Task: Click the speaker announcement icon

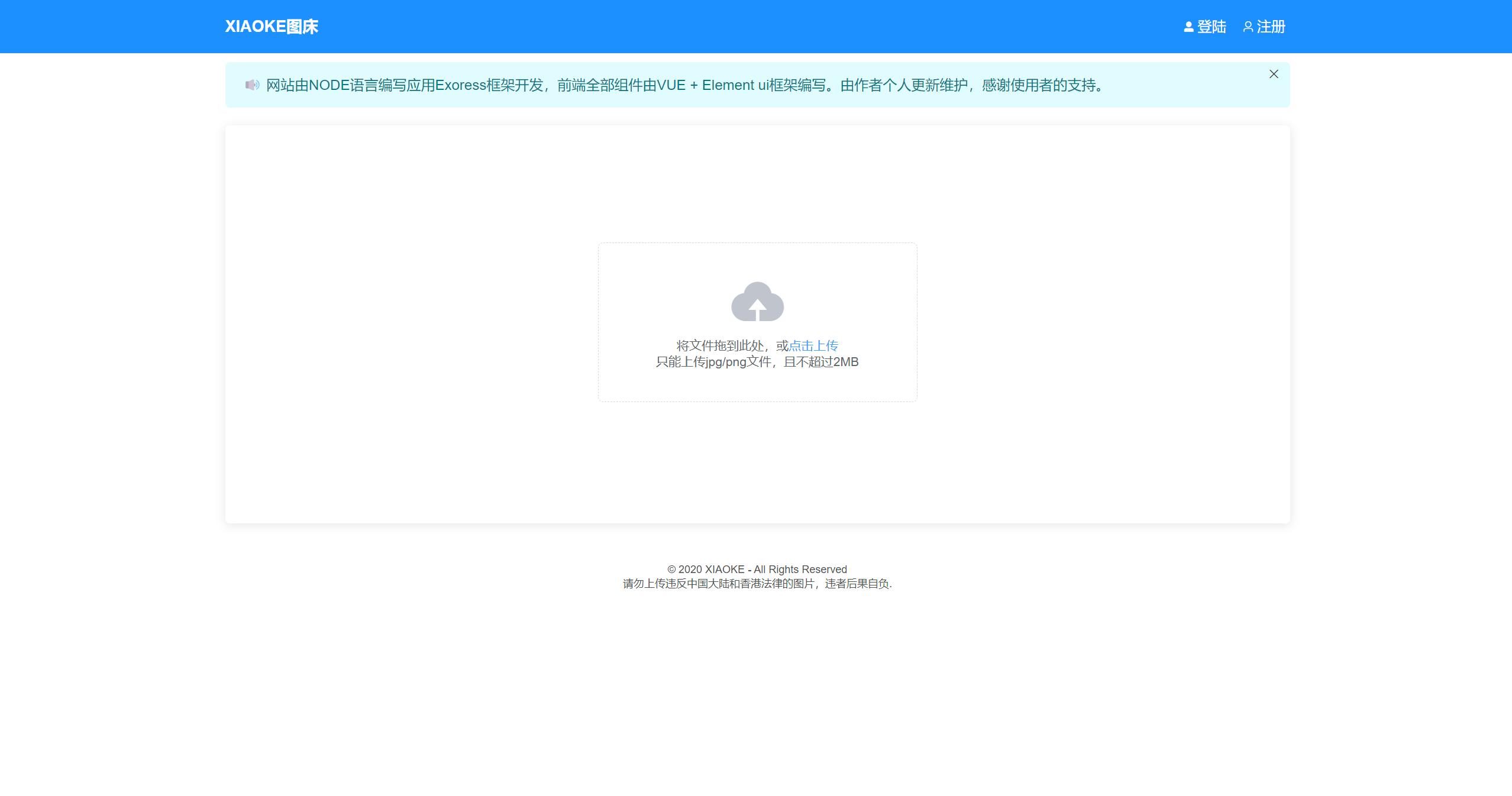Action: [x=252, y=85]
